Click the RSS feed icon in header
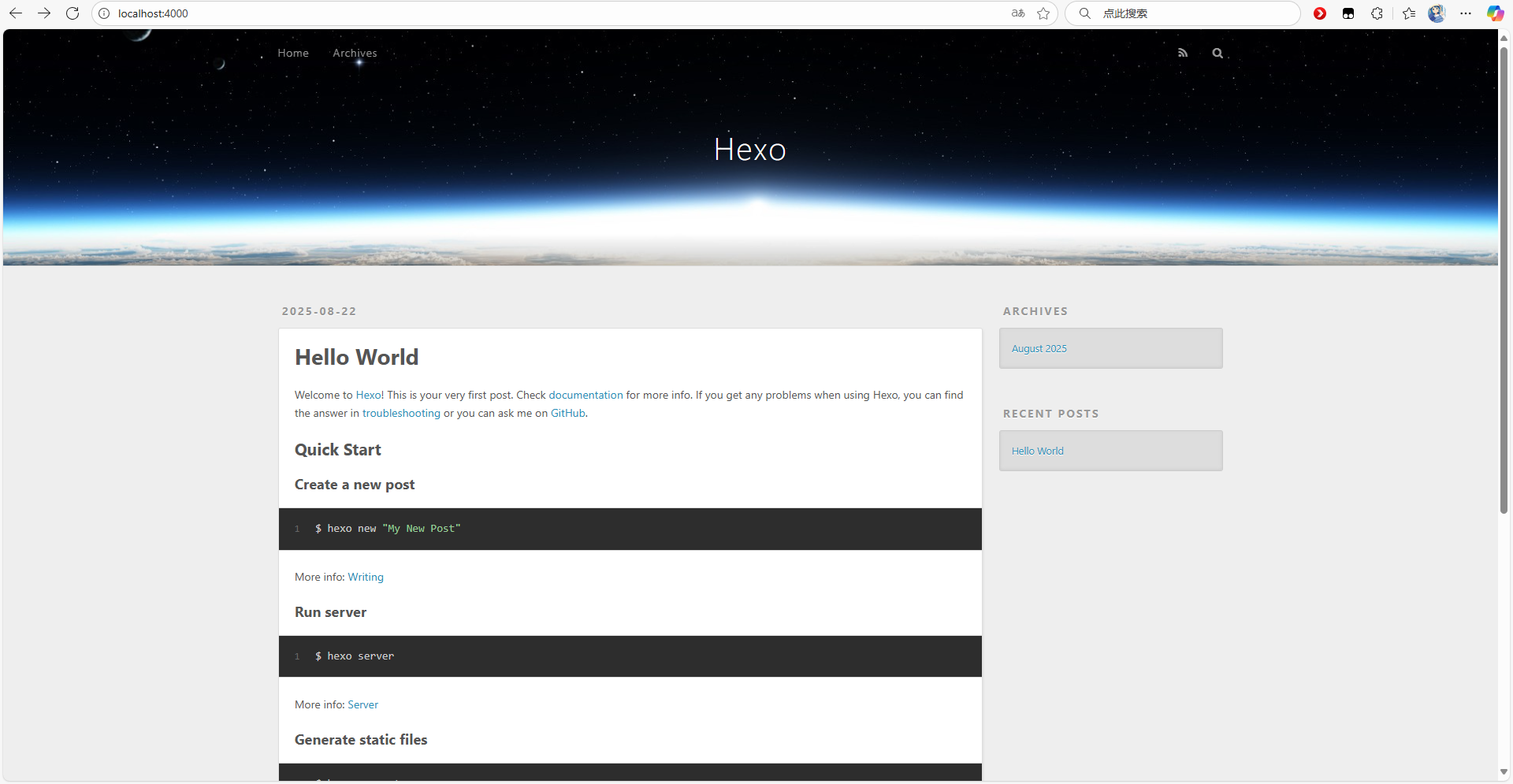 point(1182,53)
